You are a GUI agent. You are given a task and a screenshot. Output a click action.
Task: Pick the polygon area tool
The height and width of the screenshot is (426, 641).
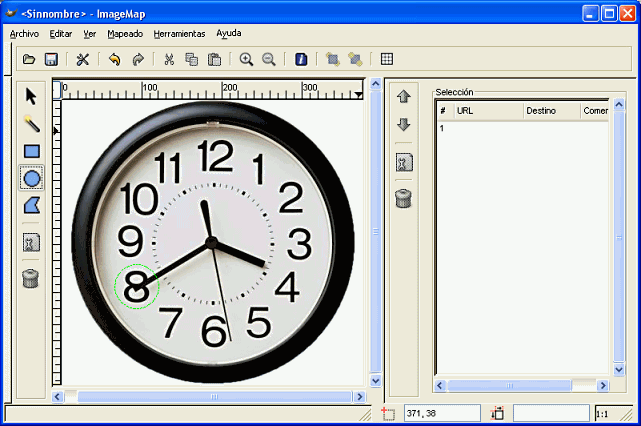[31, 206]
